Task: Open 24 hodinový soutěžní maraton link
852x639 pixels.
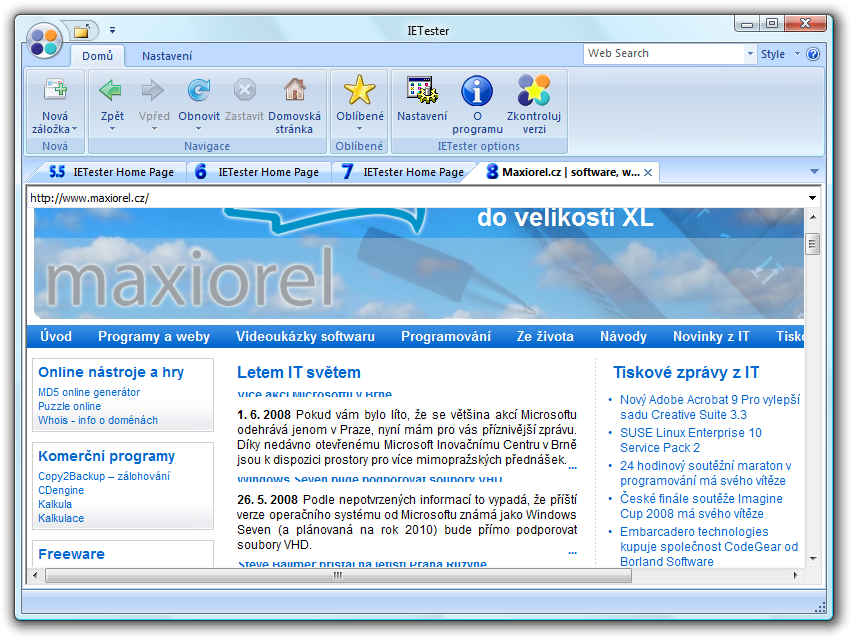Action: point(705,473)
